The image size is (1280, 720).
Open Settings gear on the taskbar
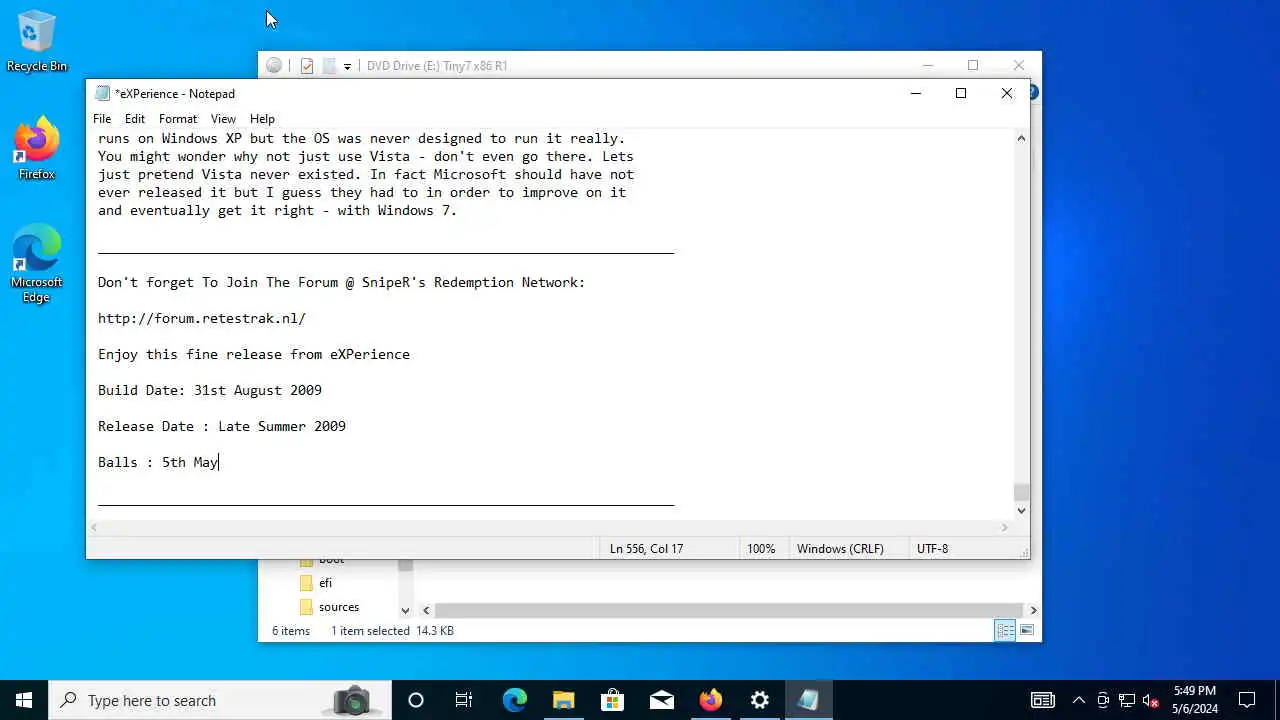[x=759, y=700]
